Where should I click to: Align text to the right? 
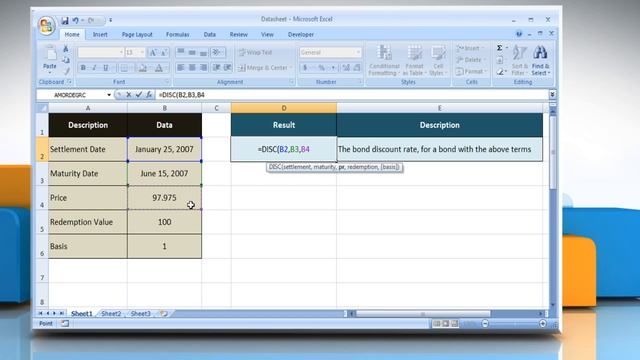203,68
